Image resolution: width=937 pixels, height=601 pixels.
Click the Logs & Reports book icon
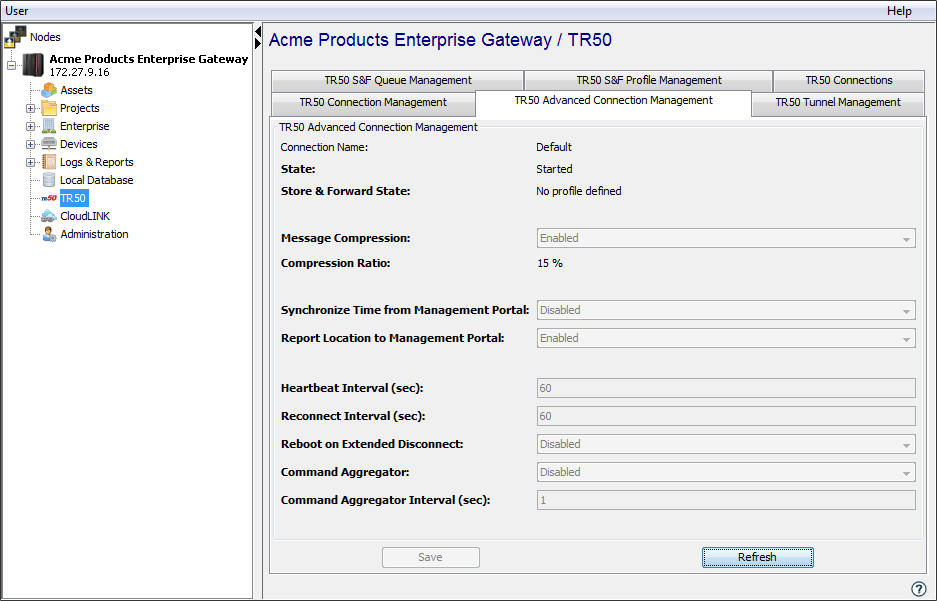(49, 162)
